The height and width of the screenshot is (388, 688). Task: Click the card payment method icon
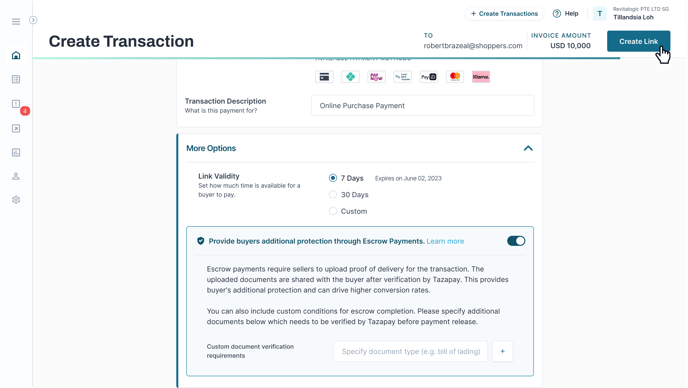324,77
